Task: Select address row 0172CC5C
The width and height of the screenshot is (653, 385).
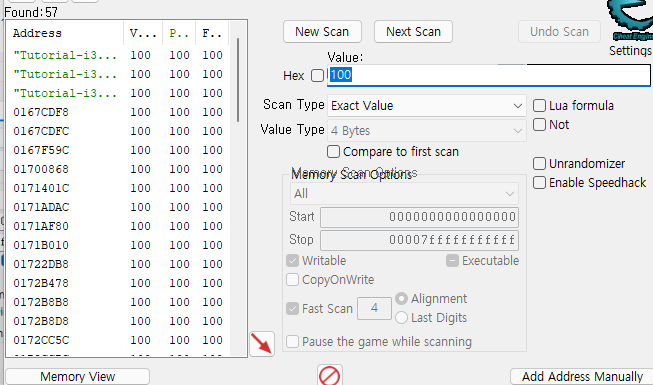Action: (x=118, y=340)
